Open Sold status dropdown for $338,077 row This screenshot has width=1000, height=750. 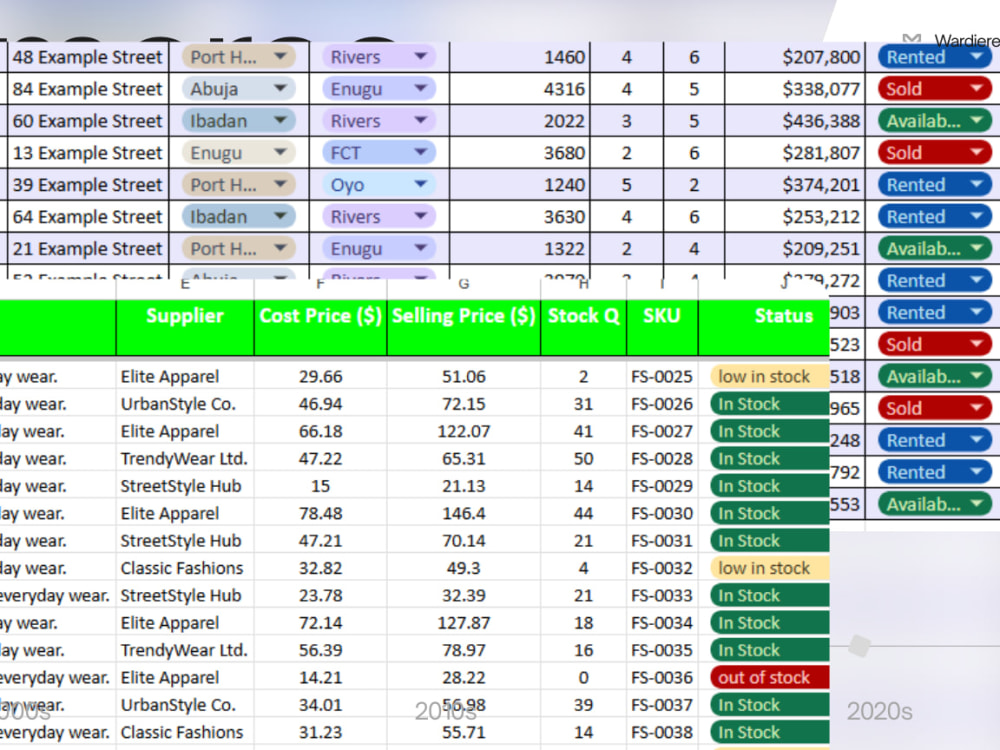pos(935,89)
